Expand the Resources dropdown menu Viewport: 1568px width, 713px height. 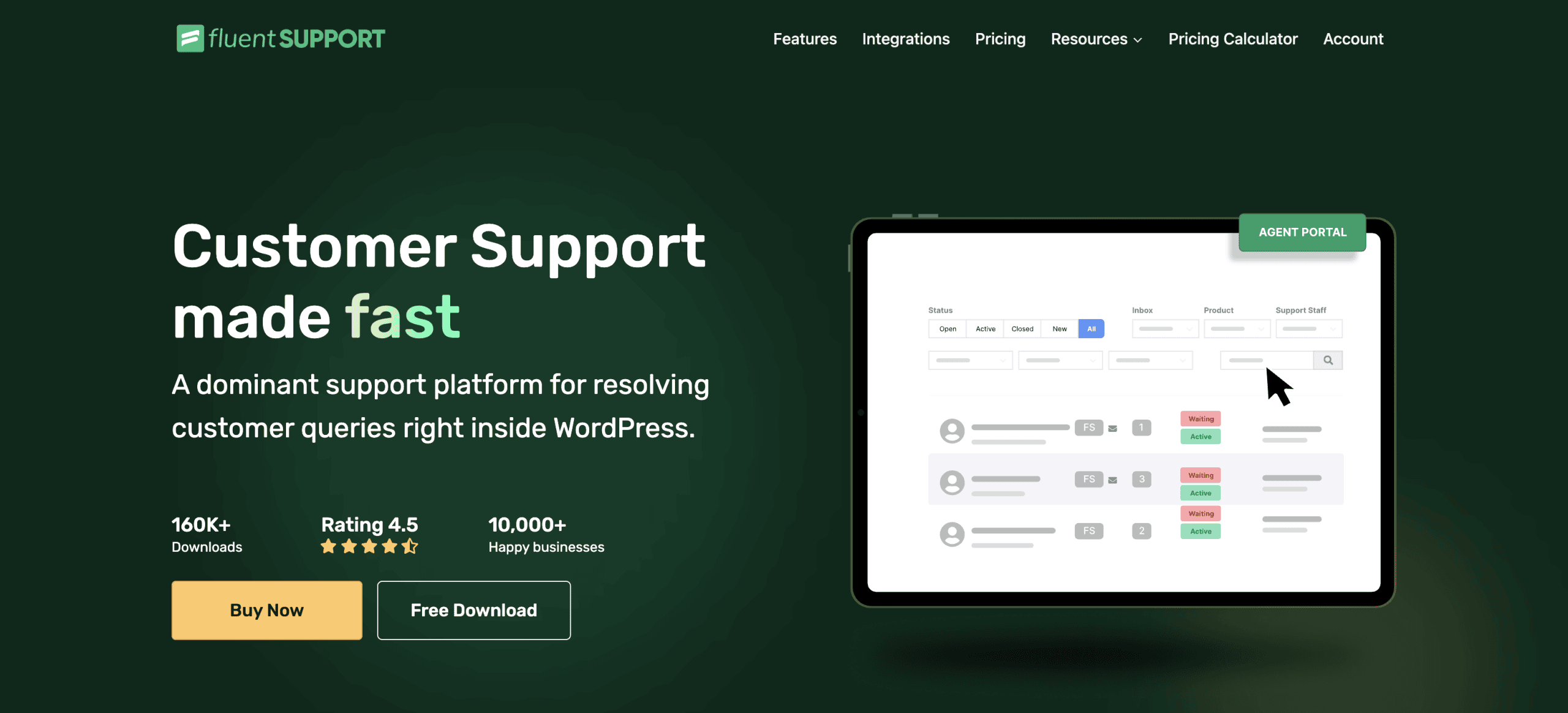(x=1096, y=39)
